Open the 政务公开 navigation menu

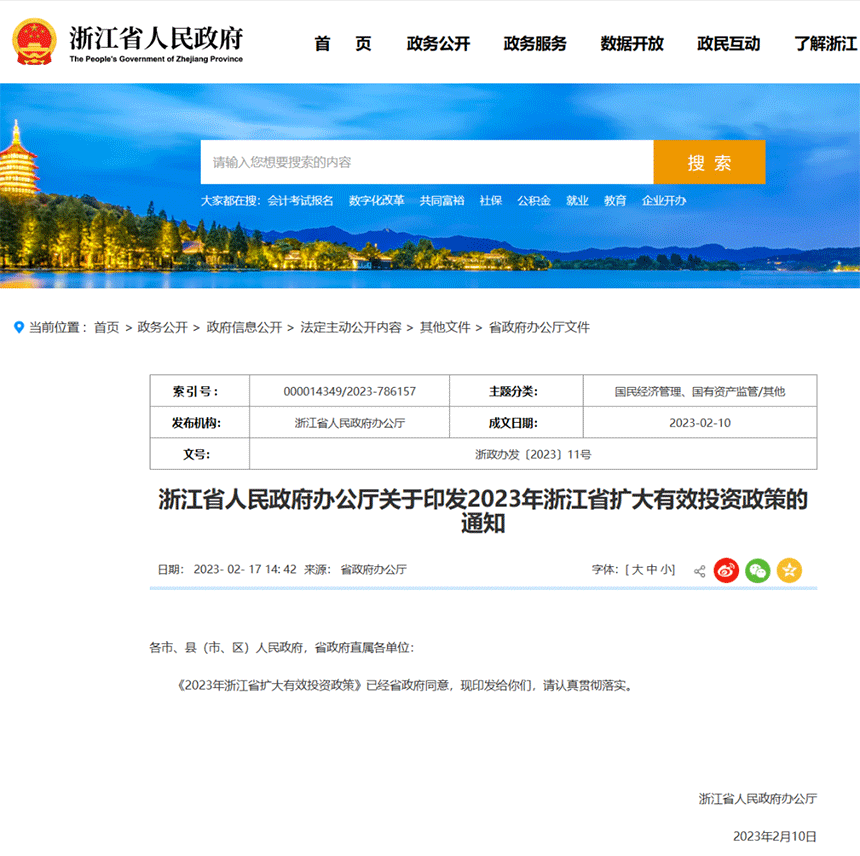pos(438,44)
